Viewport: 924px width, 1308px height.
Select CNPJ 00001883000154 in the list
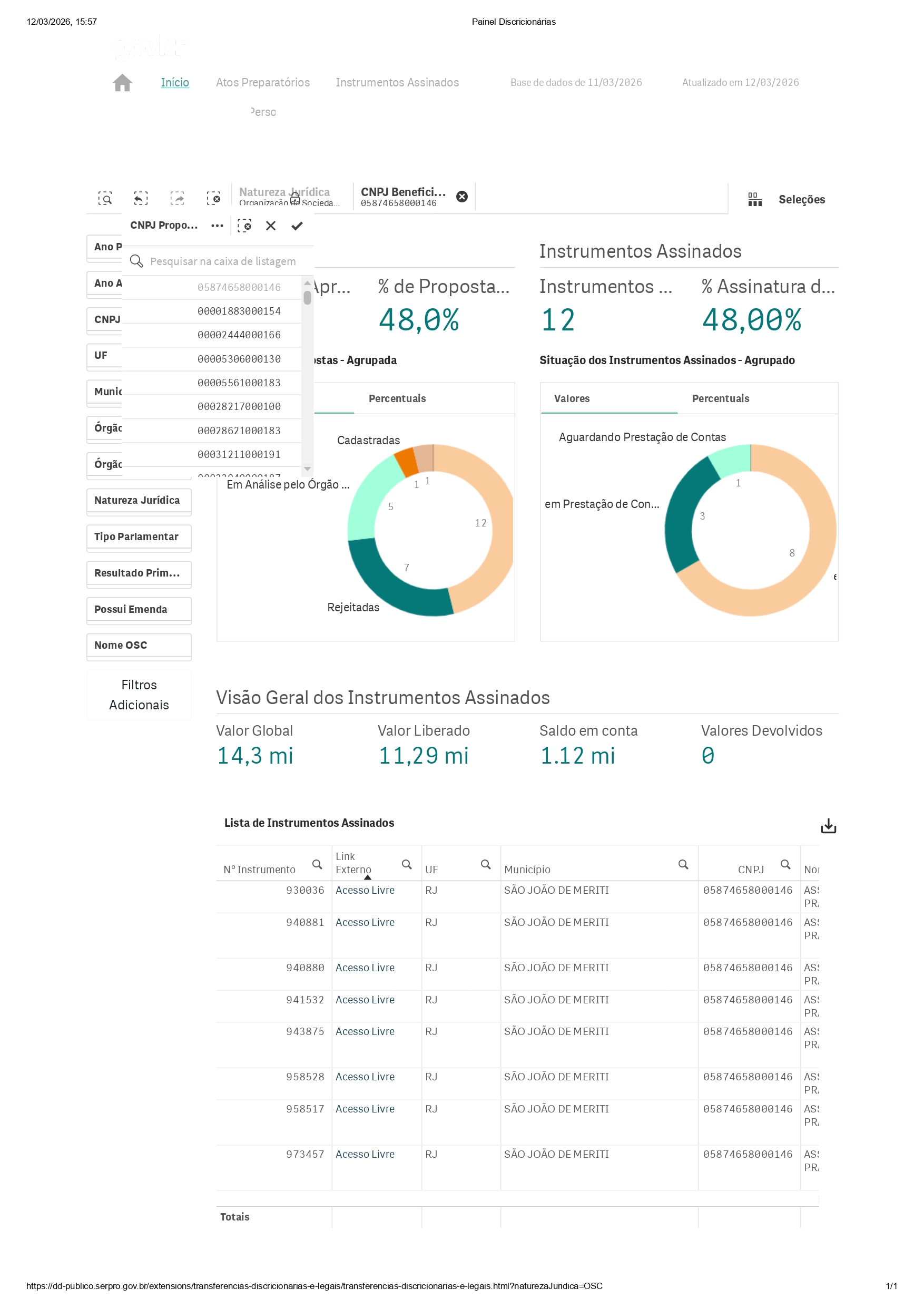tap(239, 311)
